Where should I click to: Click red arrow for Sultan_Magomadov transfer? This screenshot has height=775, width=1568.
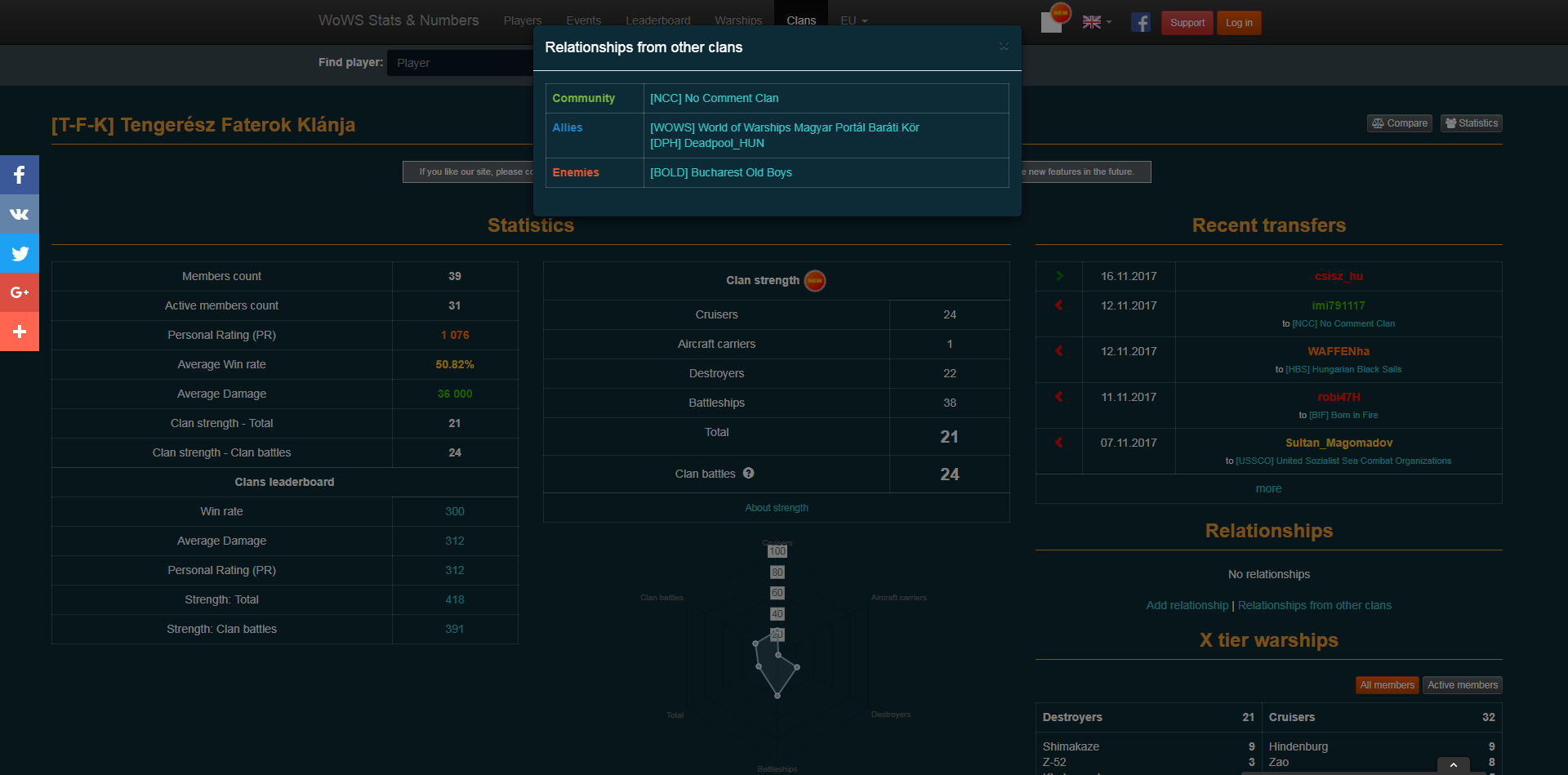point(1059,443)
